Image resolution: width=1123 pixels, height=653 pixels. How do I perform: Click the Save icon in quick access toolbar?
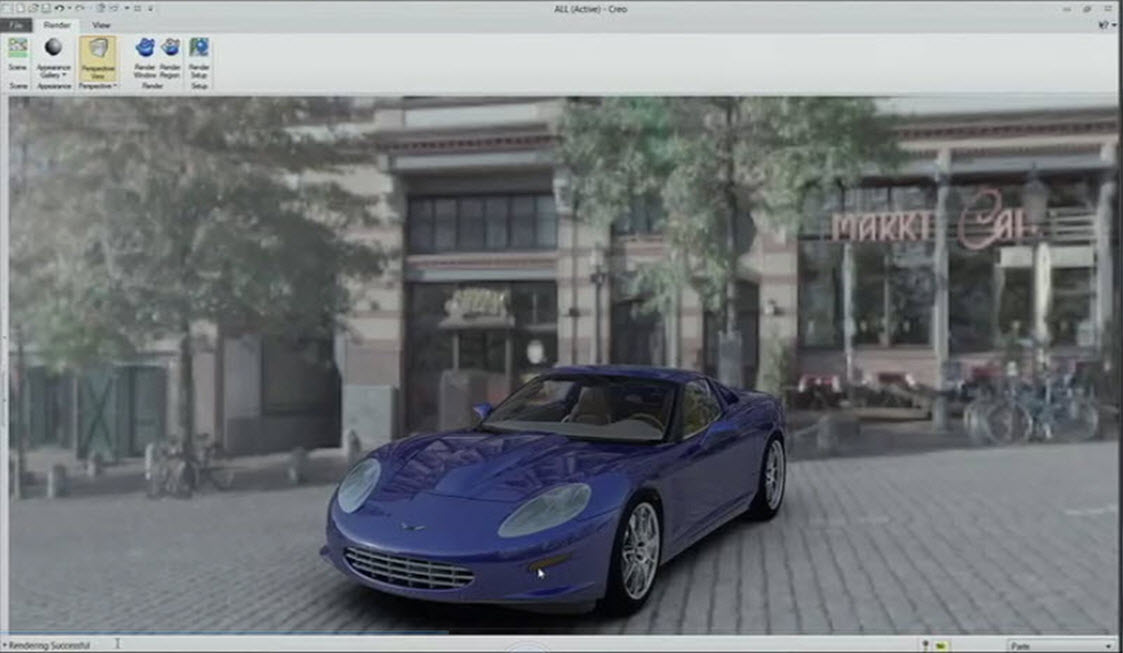pos(46,9)
